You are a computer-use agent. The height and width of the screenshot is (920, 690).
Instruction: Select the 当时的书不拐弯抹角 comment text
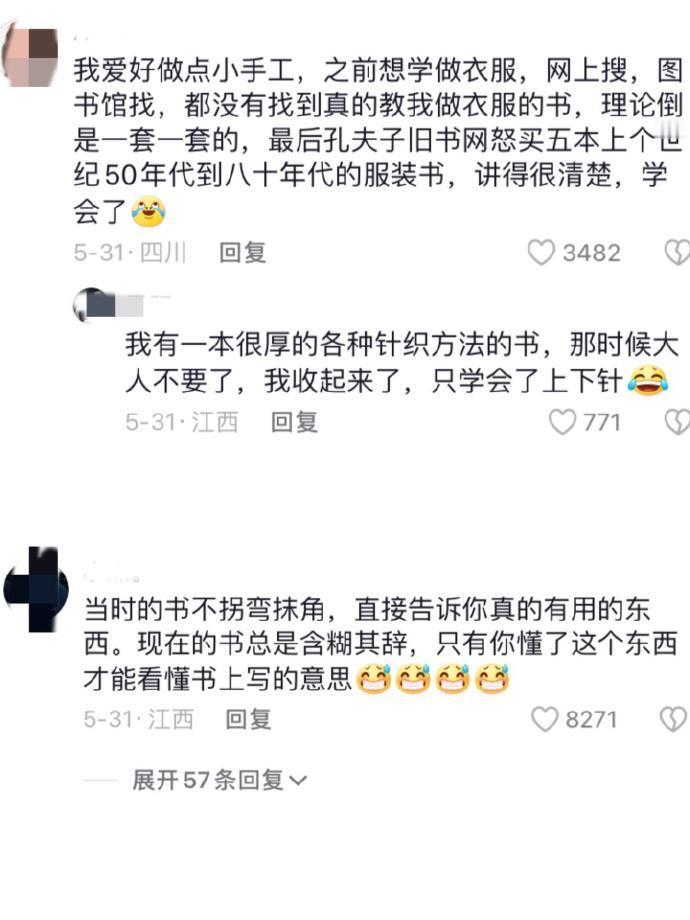point(380,644)
